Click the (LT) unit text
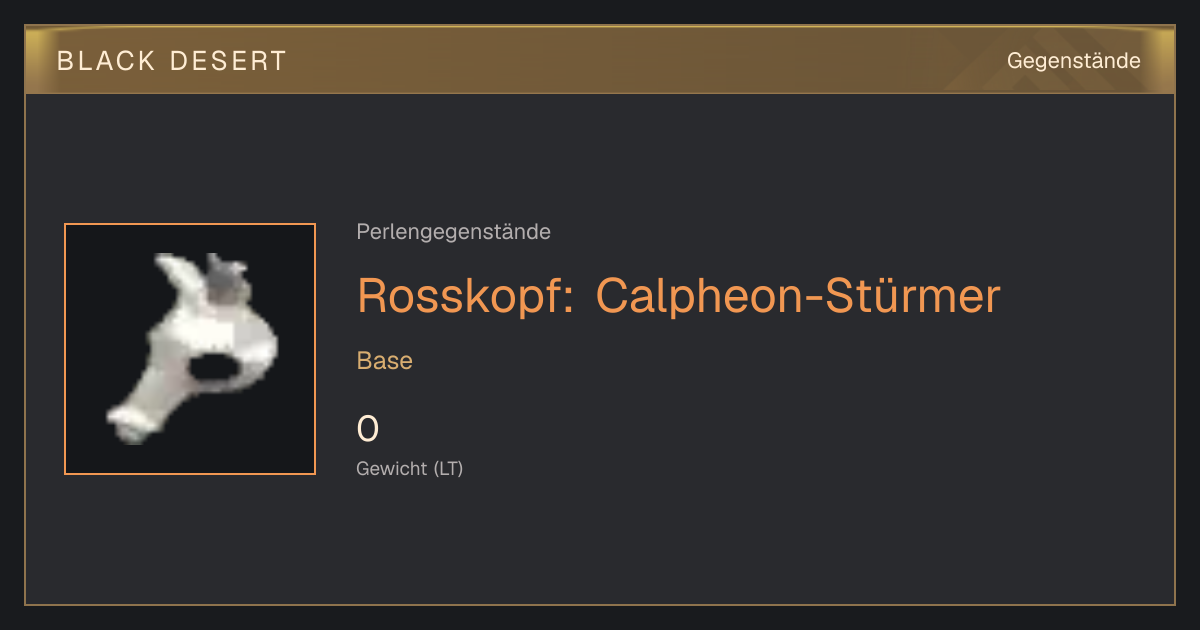1200x630 pixels. 448,468
